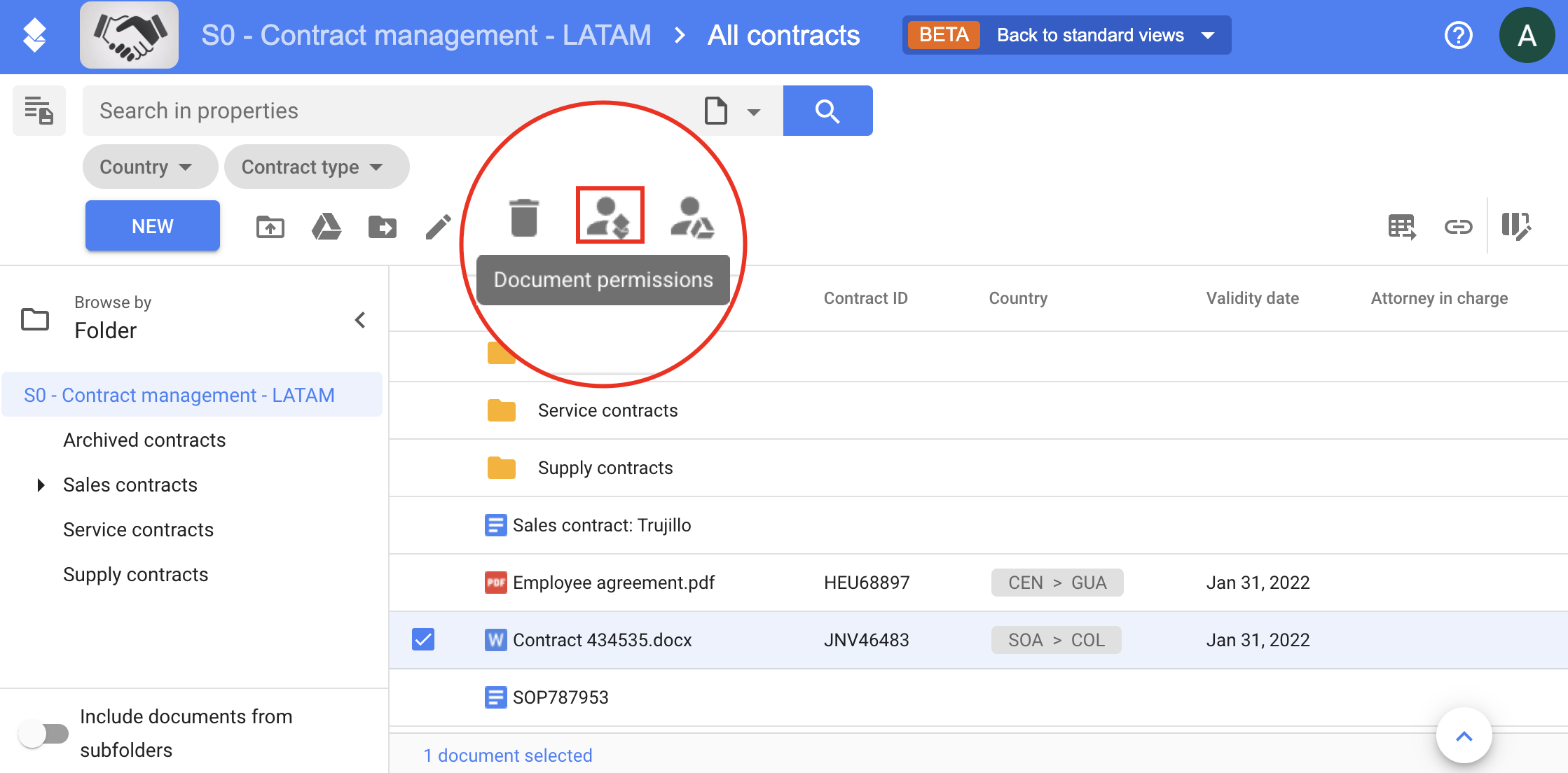Viewport: 1568px width, 773px height.
Task: Open the Service contracts folder row
Action: (x=978, y=410)
